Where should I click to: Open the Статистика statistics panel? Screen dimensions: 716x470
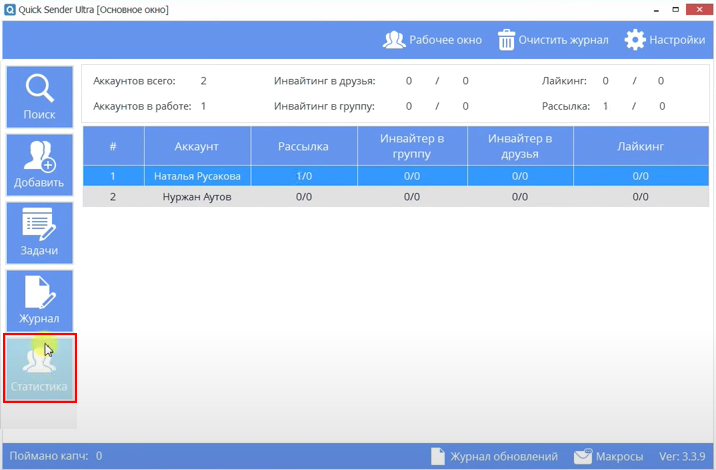tap(40, 369)
